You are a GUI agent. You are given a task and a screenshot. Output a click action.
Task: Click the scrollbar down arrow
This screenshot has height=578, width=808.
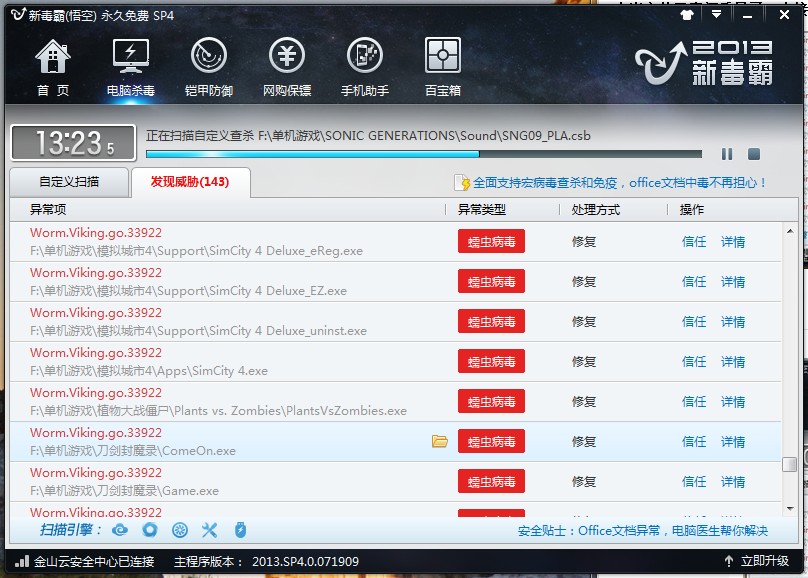click(x=789, y=508)
